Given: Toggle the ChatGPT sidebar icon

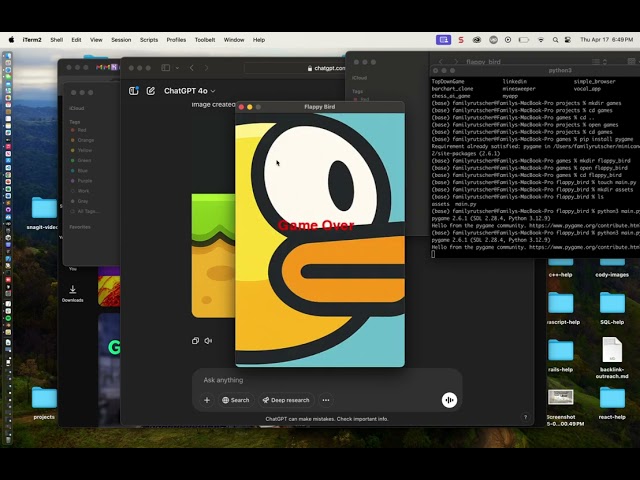Looking at the screenshot, I should 133,91.
